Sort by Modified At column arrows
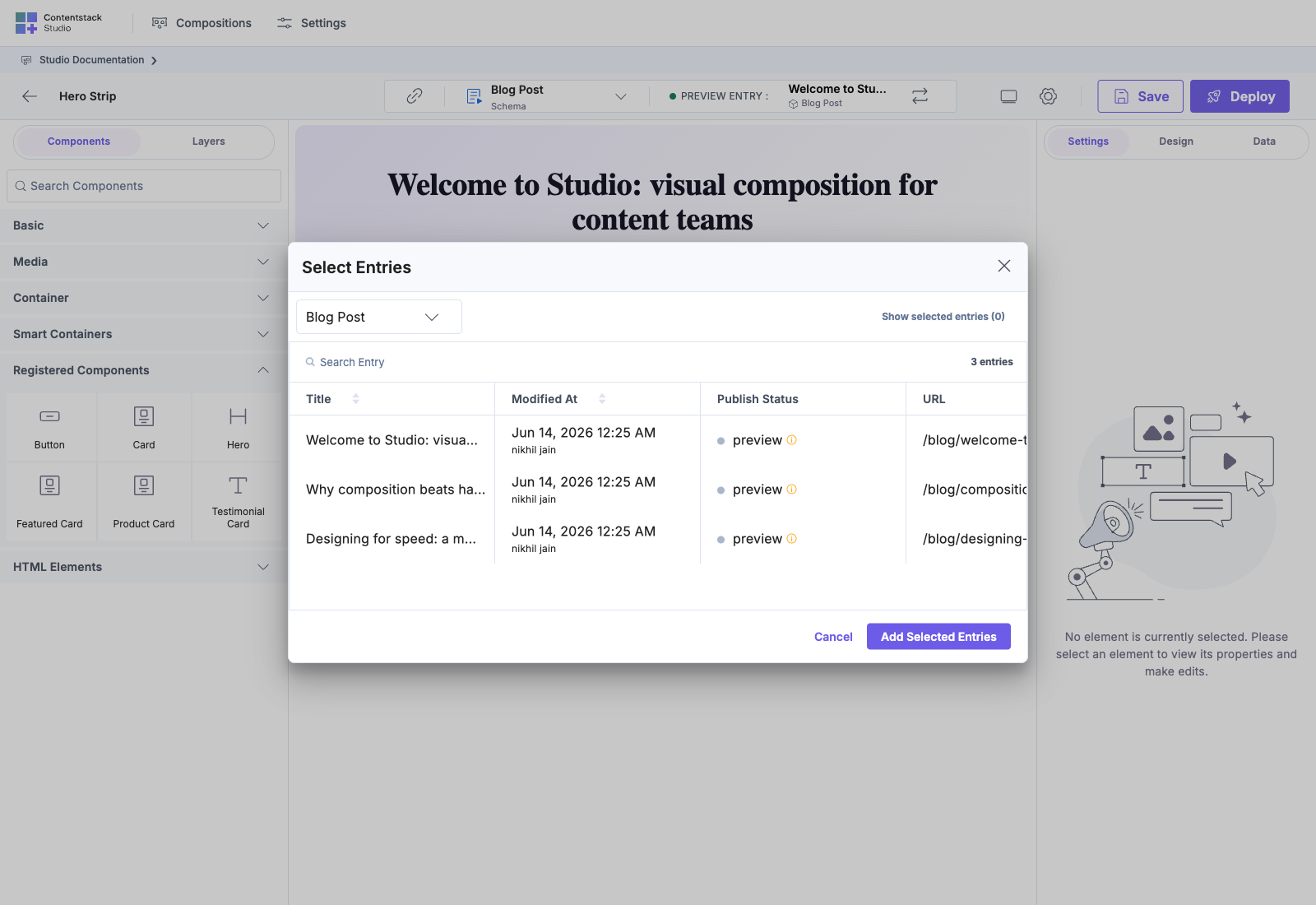This screenshot has height=905, width=1316. [602, 399]
